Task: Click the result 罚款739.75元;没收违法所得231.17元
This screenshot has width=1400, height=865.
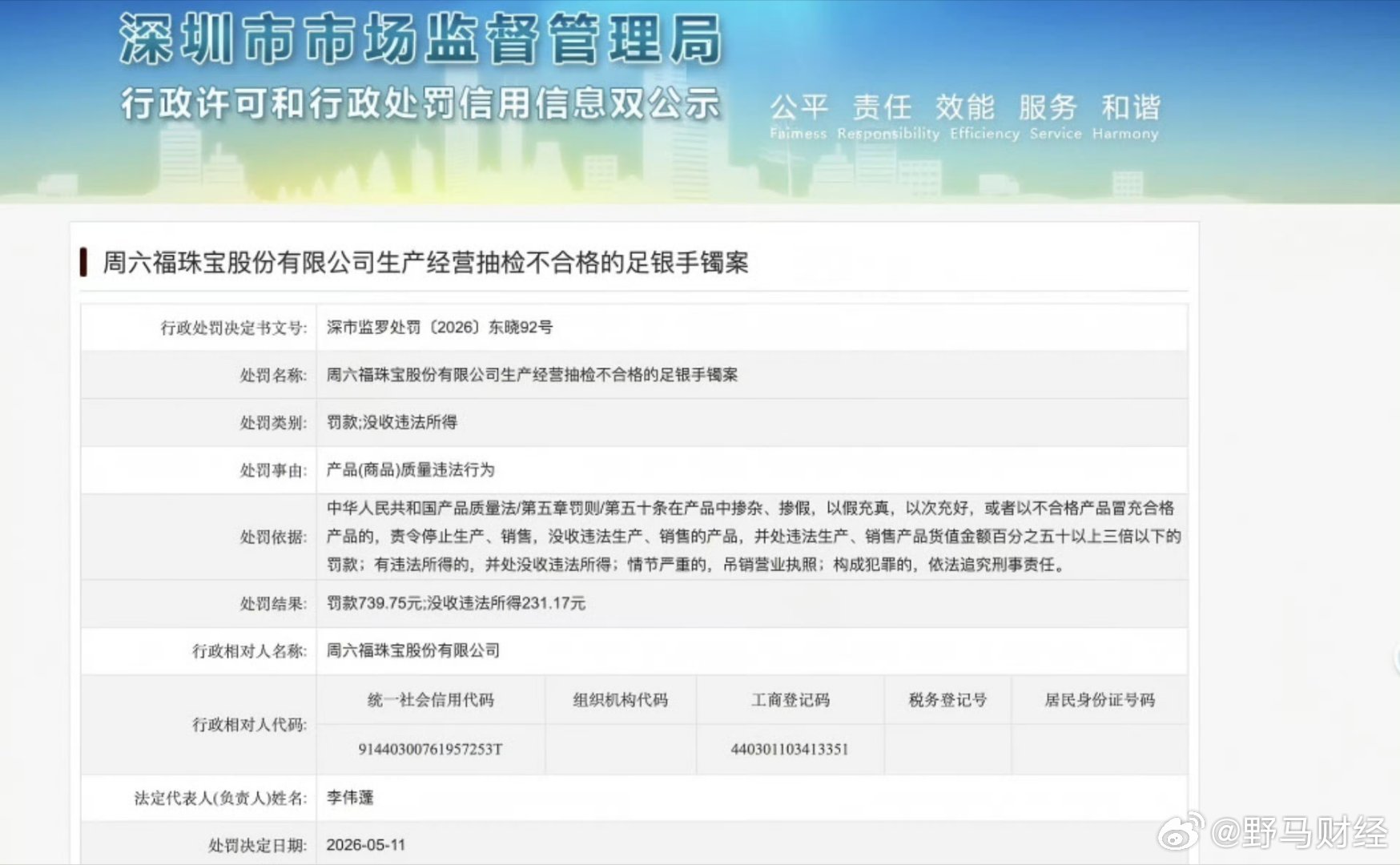Action: (456, 603)
